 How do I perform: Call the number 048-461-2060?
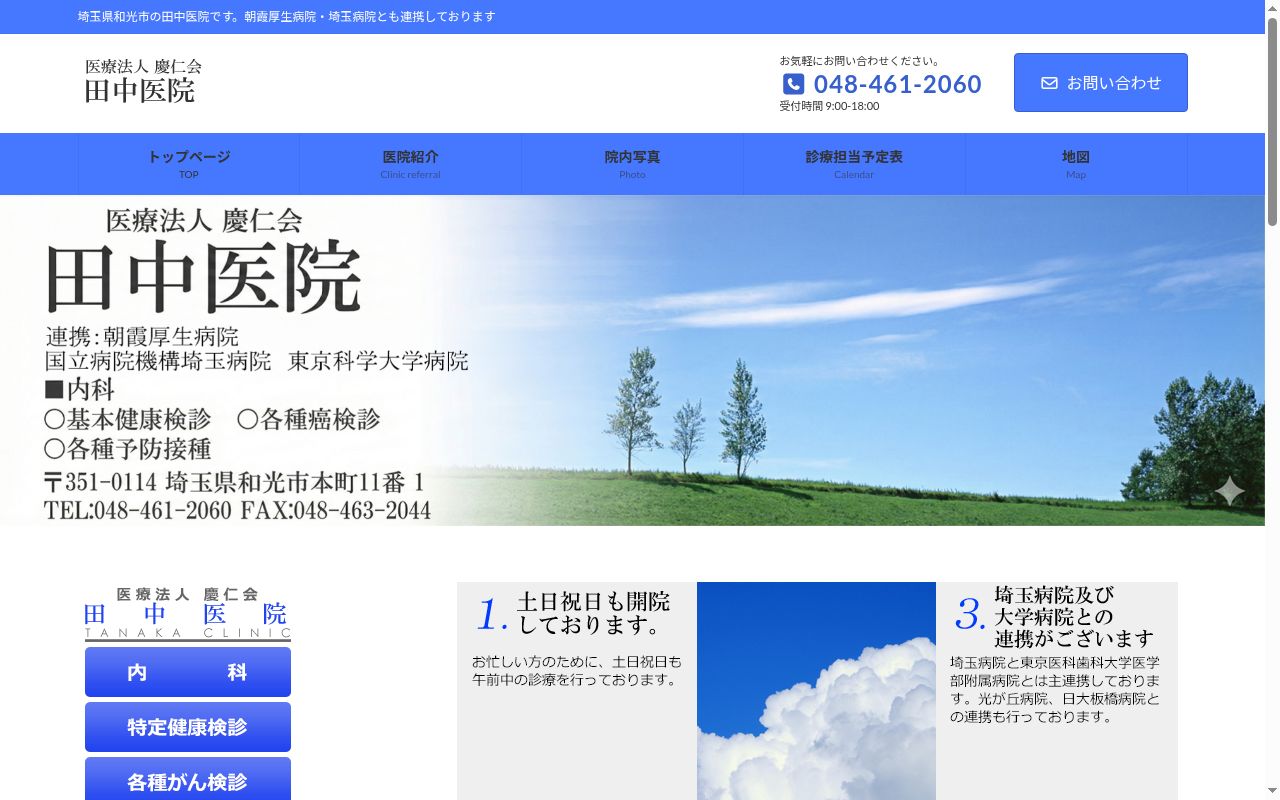point(898,84)
